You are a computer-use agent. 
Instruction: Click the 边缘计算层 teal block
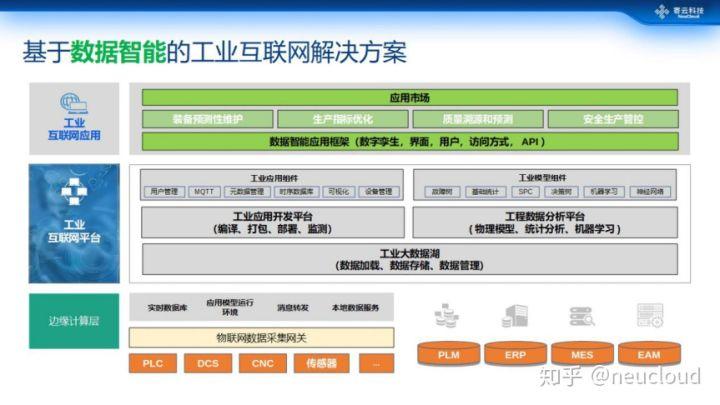coord(74,321)
